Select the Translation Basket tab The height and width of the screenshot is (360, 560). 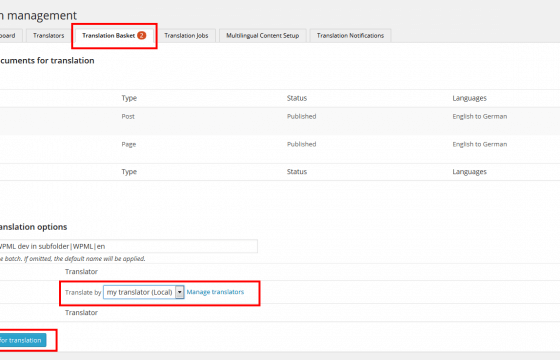coord(114,35)
